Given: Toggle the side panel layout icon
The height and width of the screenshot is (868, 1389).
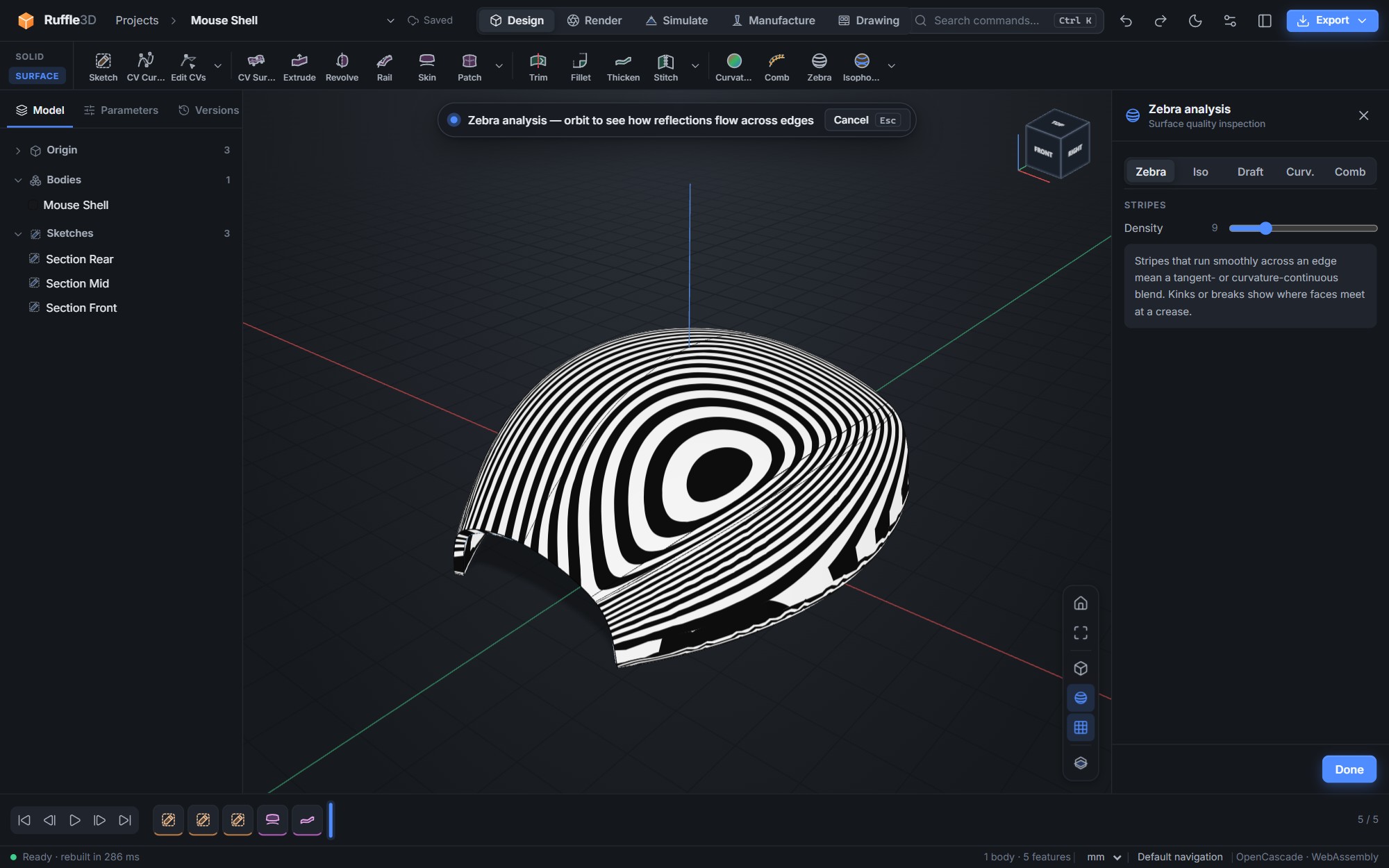Looking at the screenshot, I should [x=1265, y=21].
